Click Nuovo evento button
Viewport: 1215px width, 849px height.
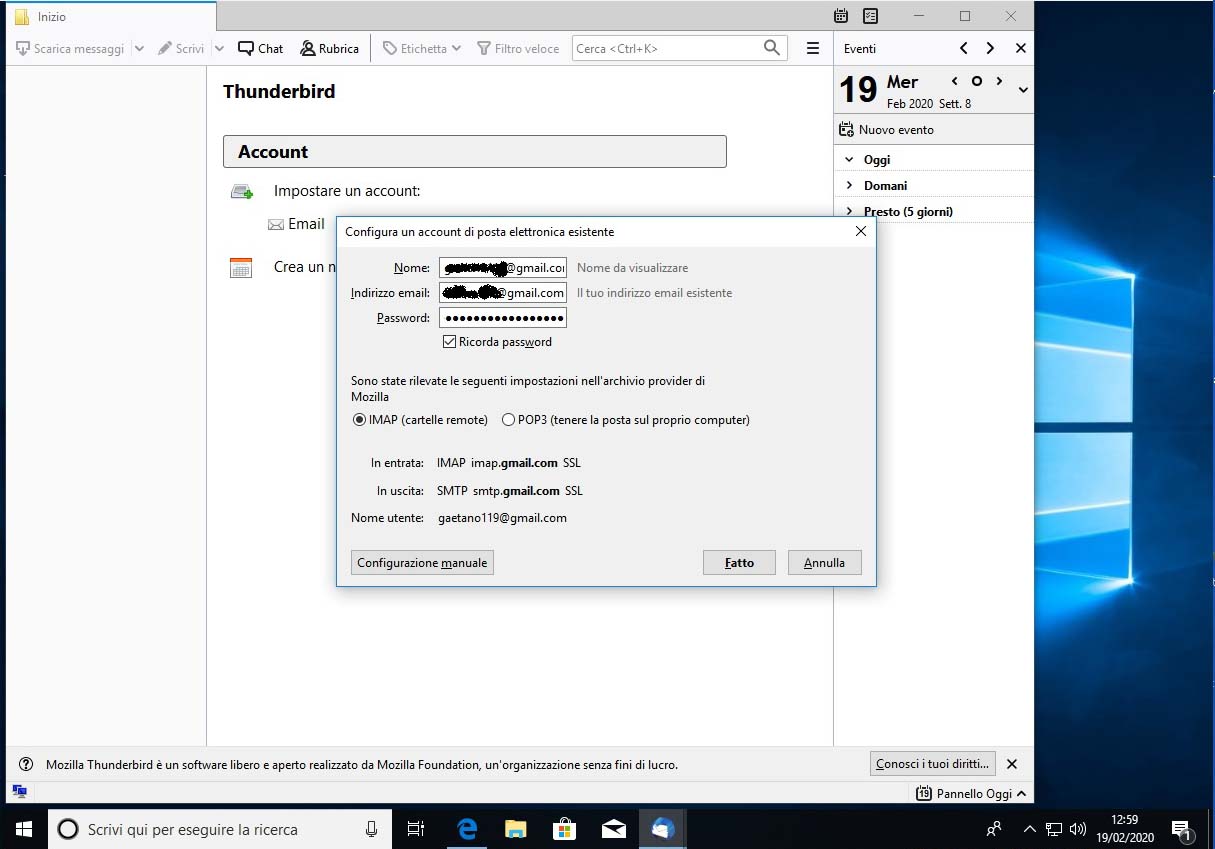(887, 130)
